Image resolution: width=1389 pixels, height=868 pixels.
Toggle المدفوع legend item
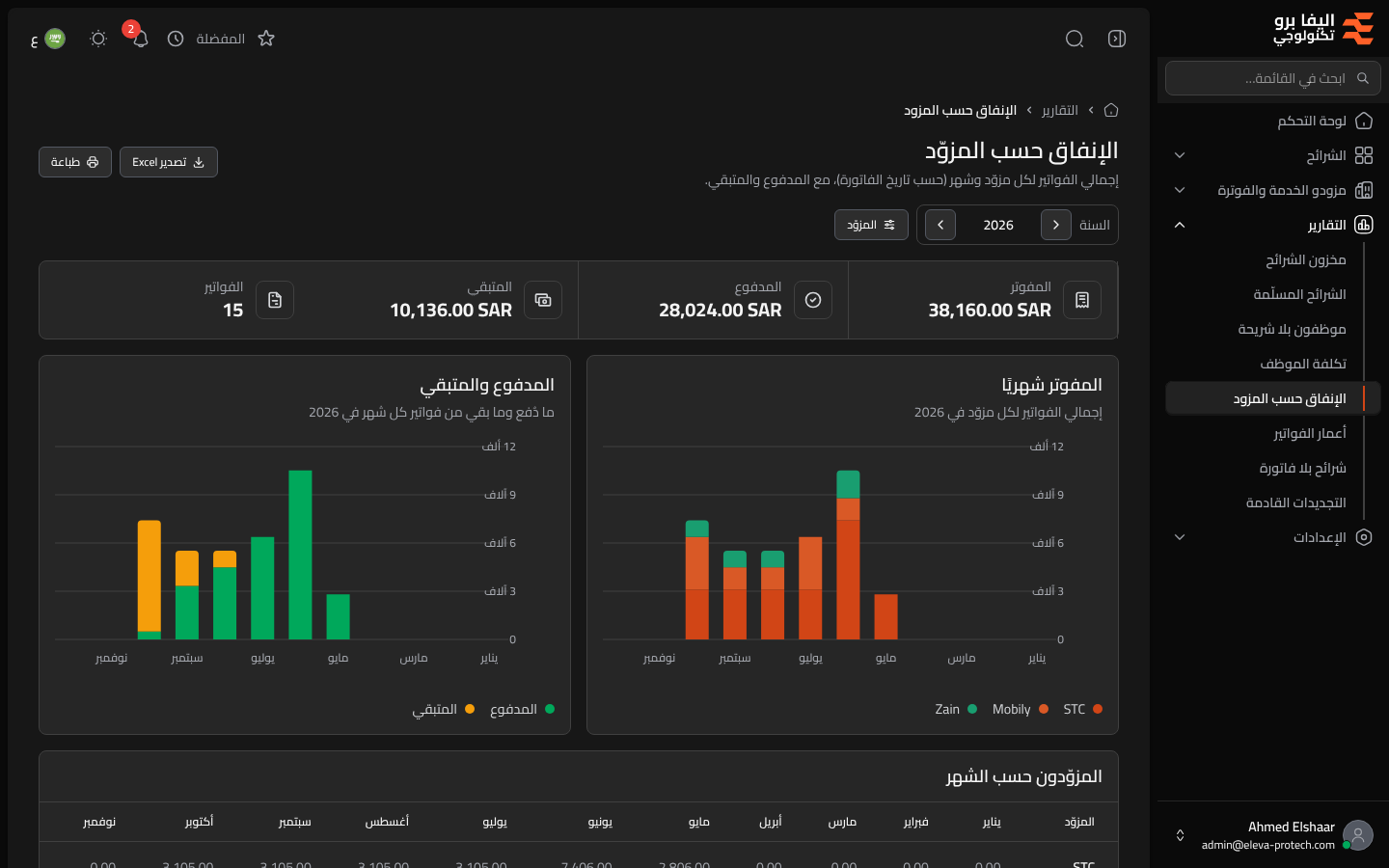(x=522, y=709)
